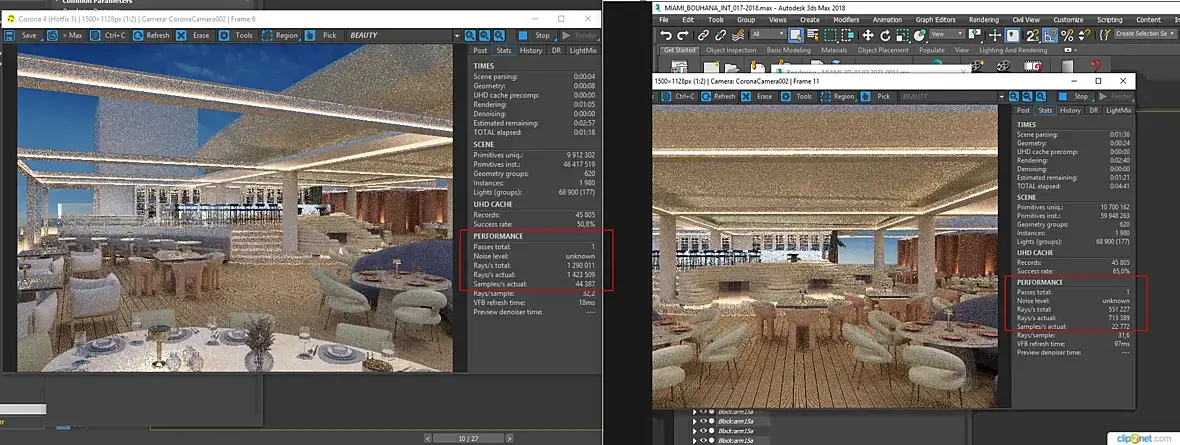Toggle Spinner Snap in 3ds Max
Screen dimensions: 1180x445
[x=1084, y=35]
